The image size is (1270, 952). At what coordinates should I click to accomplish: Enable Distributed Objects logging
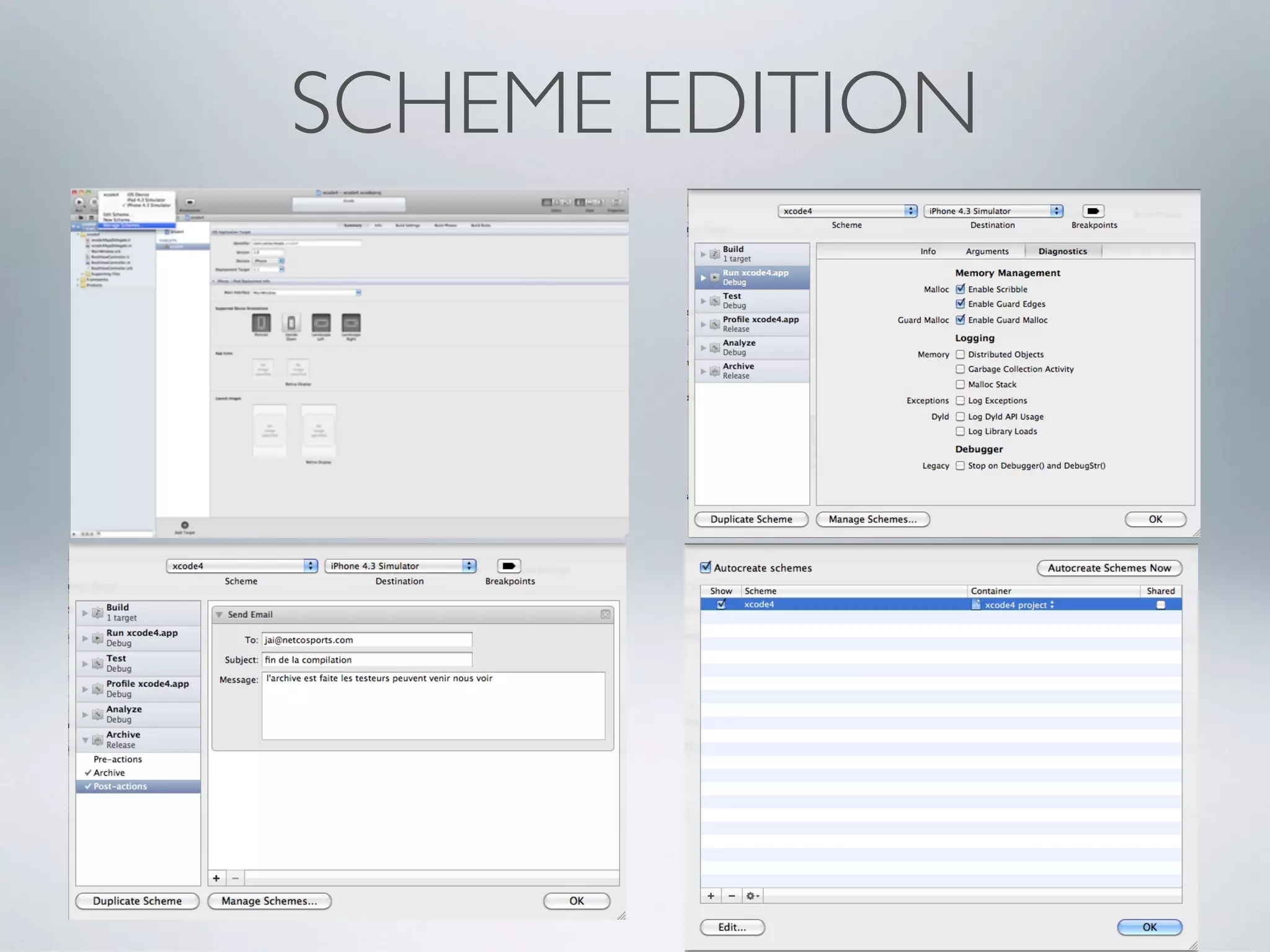[960, 355]
